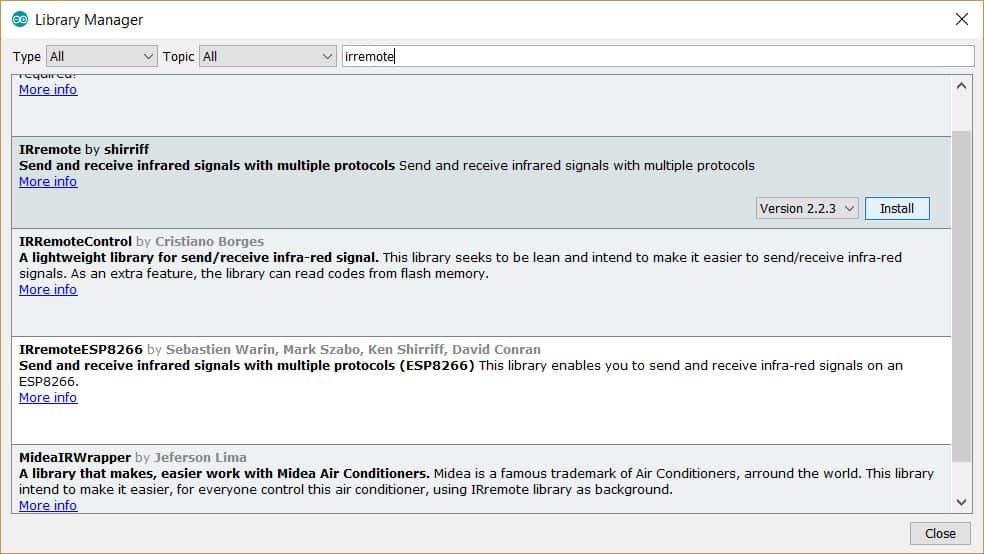Click the vertical scrollbar thumb
This screenshot has width=984, height=554.
point(961,295)
